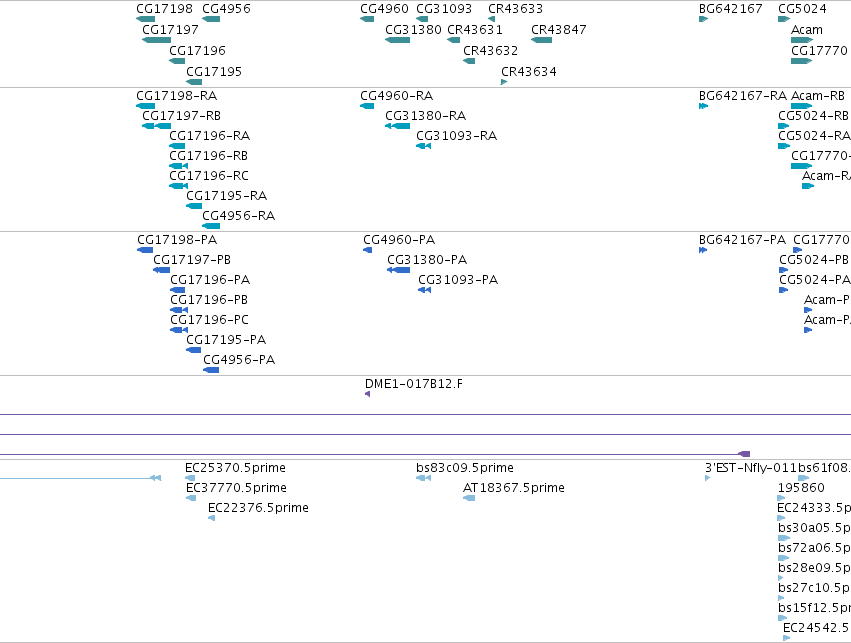Screen dimensions: 851x643
Task: Select the 195860 feature label
Action: click(x=801, y=488)
